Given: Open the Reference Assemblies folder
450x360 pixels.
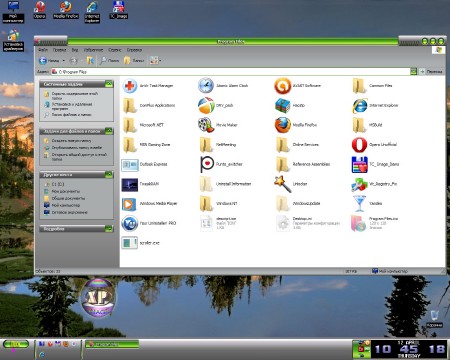Looking at the screenshot, I should point(282,164).
